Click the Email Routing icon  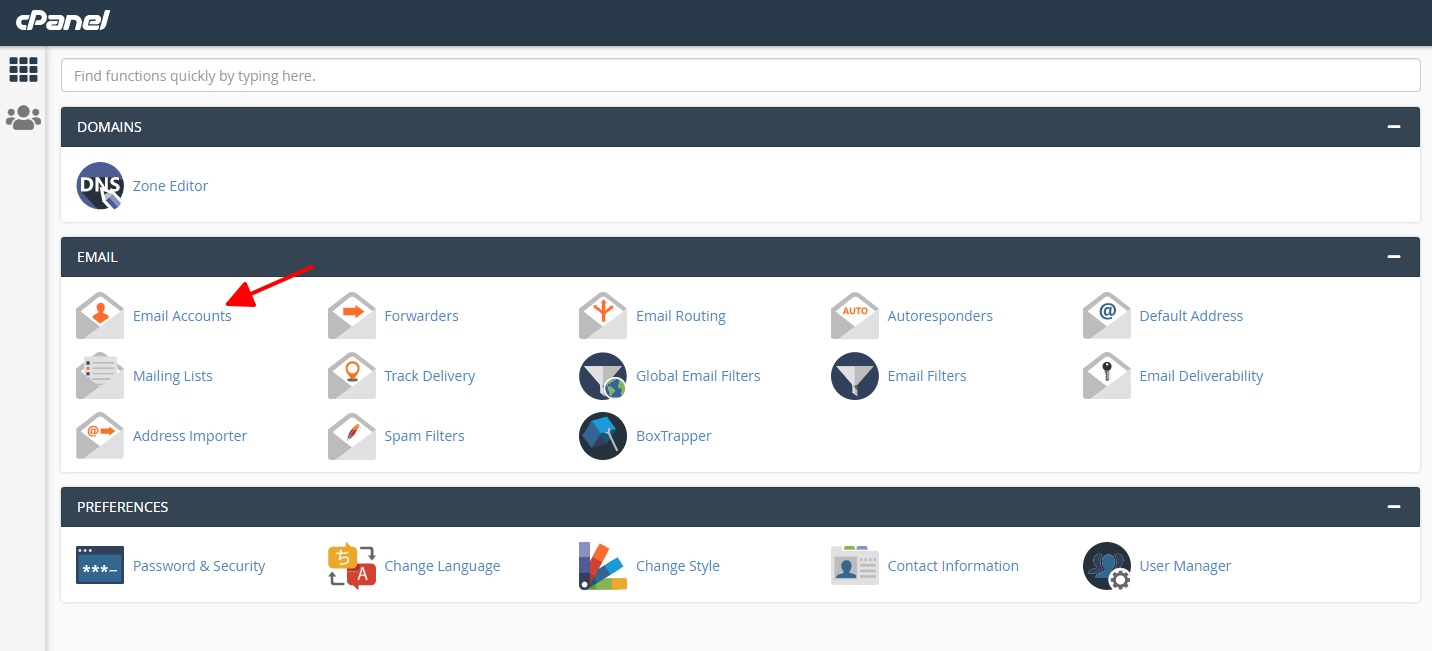pos(603,316)
